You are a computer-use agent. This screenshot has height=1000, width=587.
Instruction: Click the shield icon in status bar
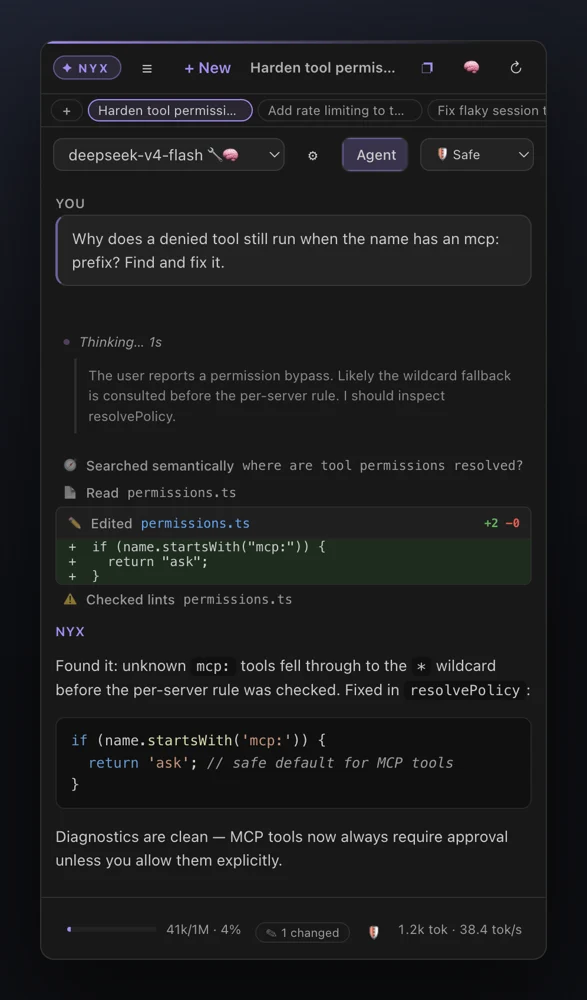[374, 932]
